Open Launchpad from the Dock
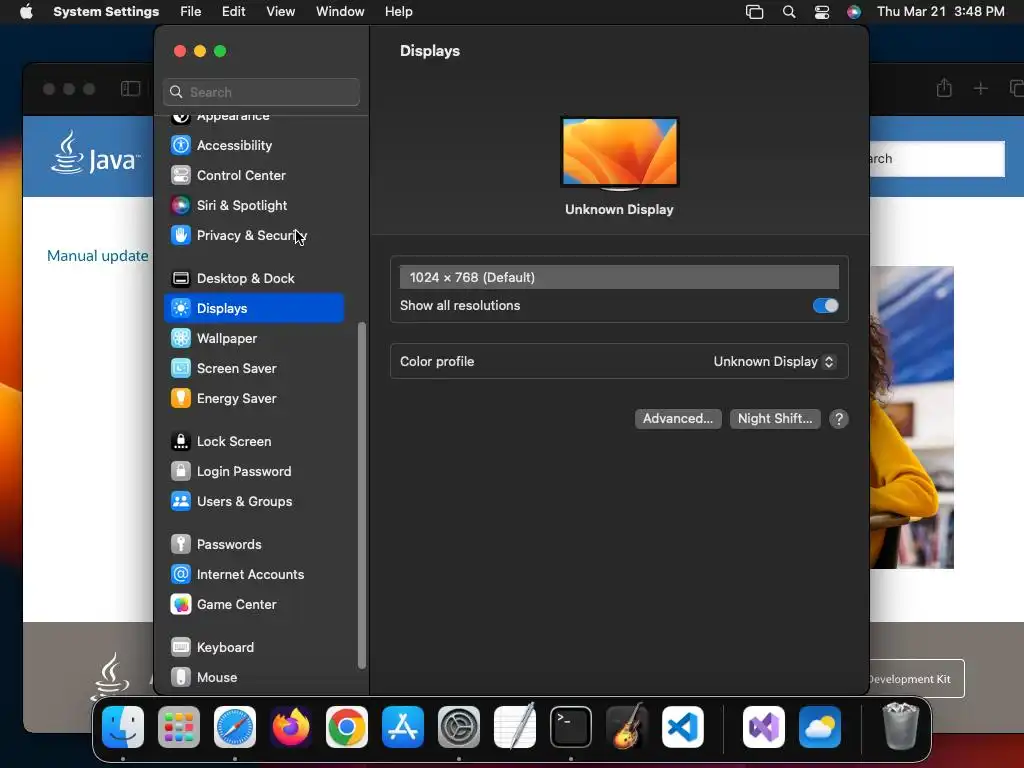 coord(179,727)
